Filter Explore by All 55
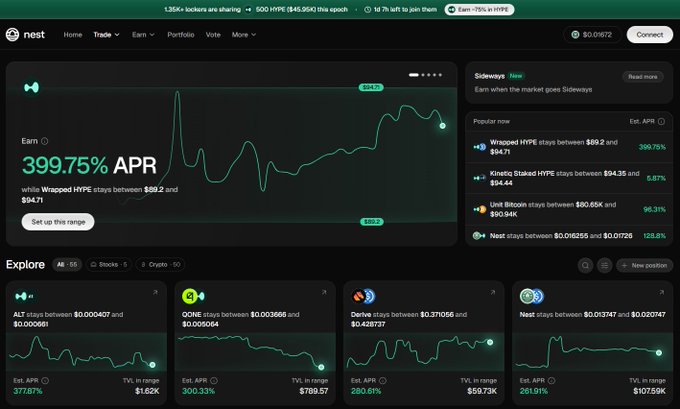The width and height of the screenshot is (680, 409). 67,265
